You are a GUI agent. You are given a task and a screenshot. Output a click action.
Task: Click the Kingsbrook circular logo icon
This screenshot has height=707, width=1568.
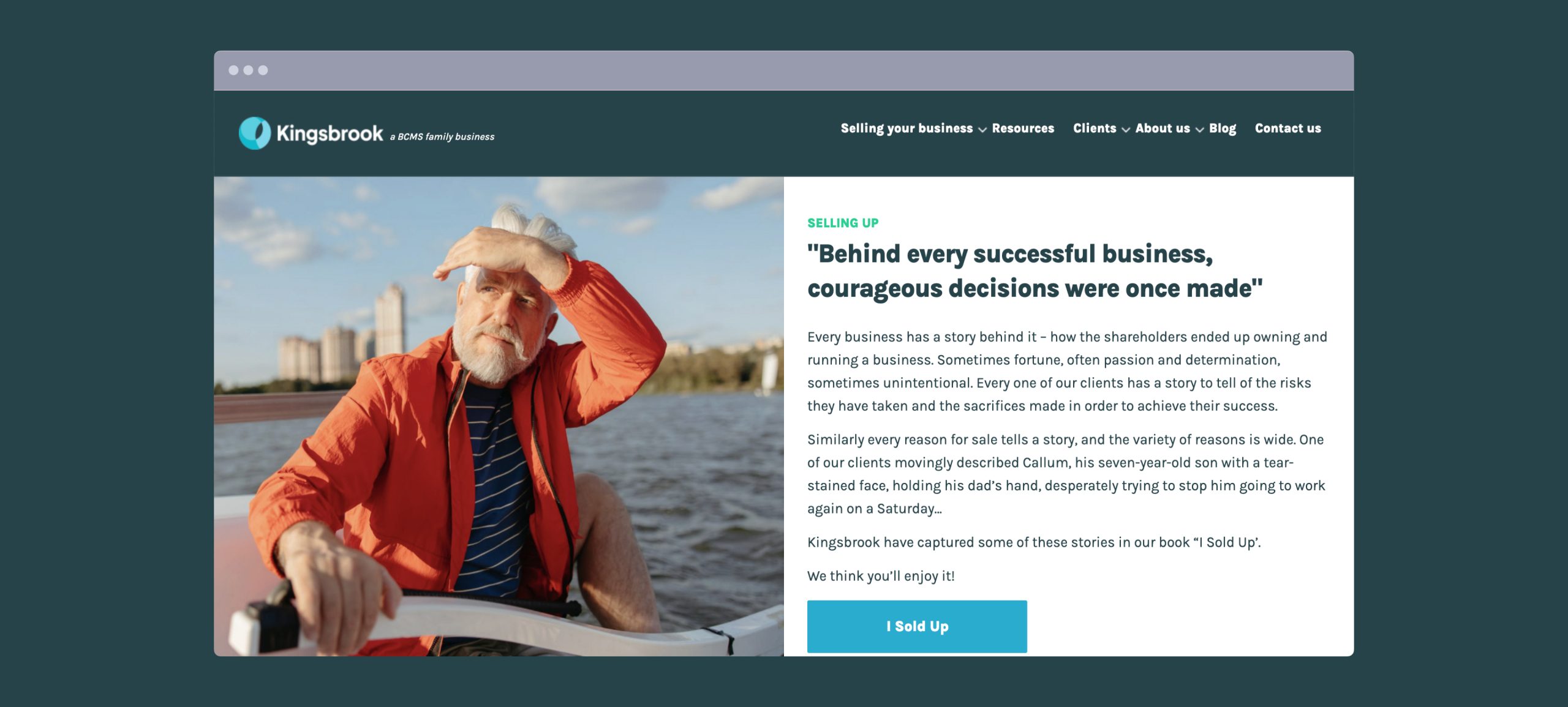[x=254, y=133]
